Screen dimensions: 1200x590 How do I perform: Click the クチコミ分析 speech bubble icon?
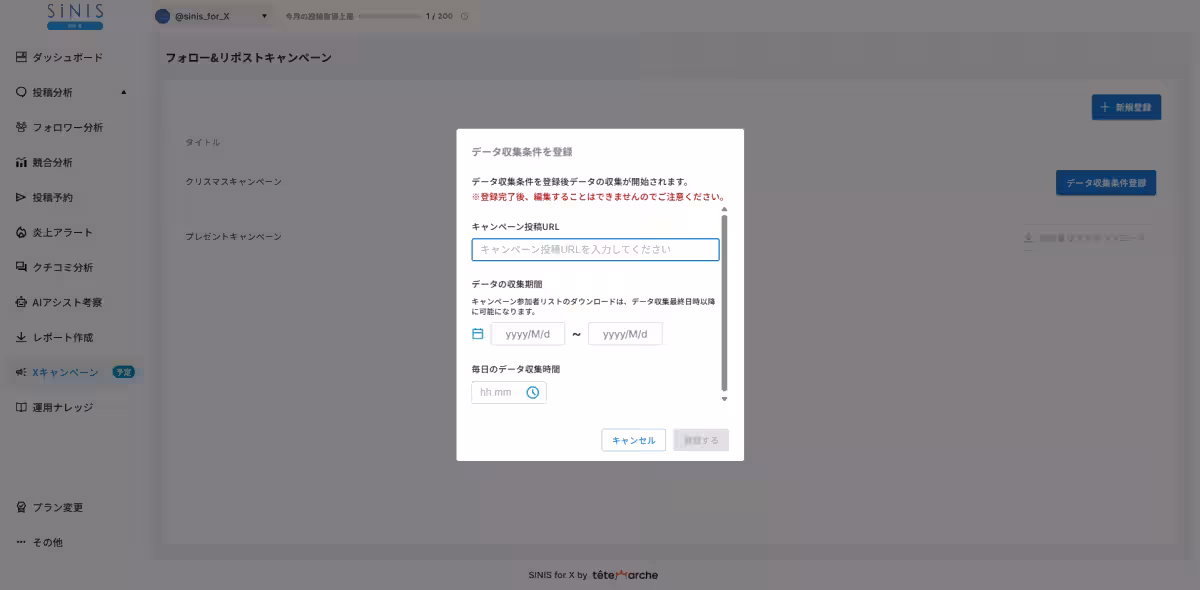pos(21,267)
